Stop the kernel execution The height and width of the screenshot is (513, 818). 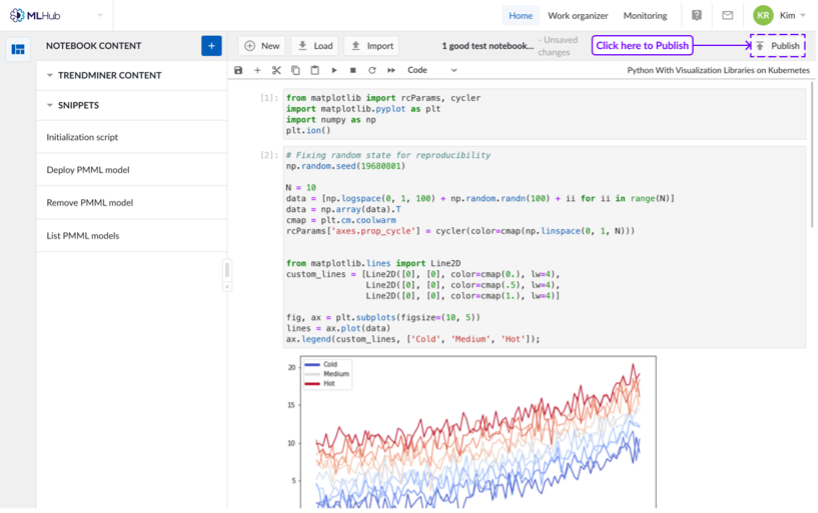(x=353, y=71)
